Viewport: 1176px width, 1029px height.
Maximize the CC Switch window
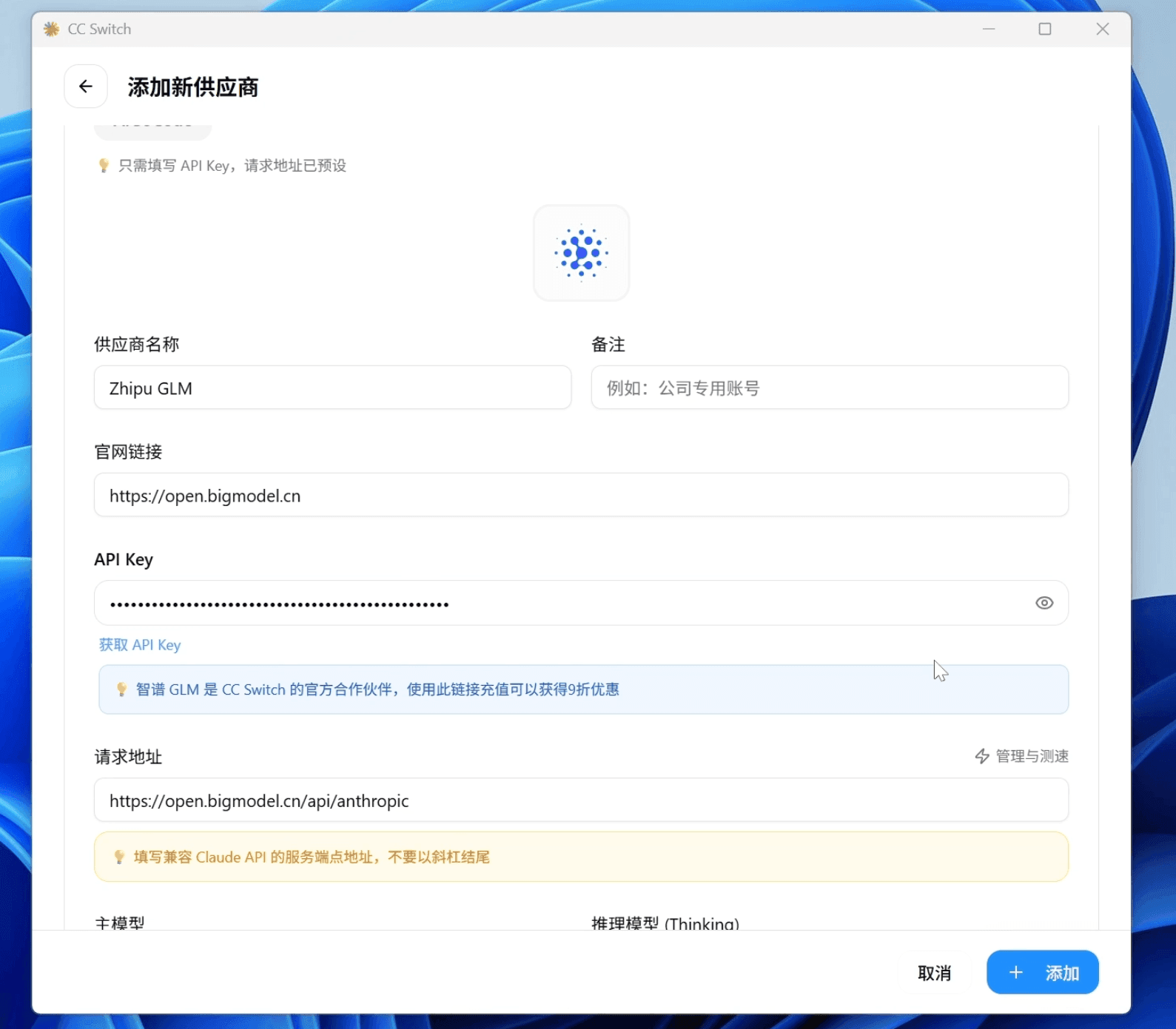tap(1044, 29)
